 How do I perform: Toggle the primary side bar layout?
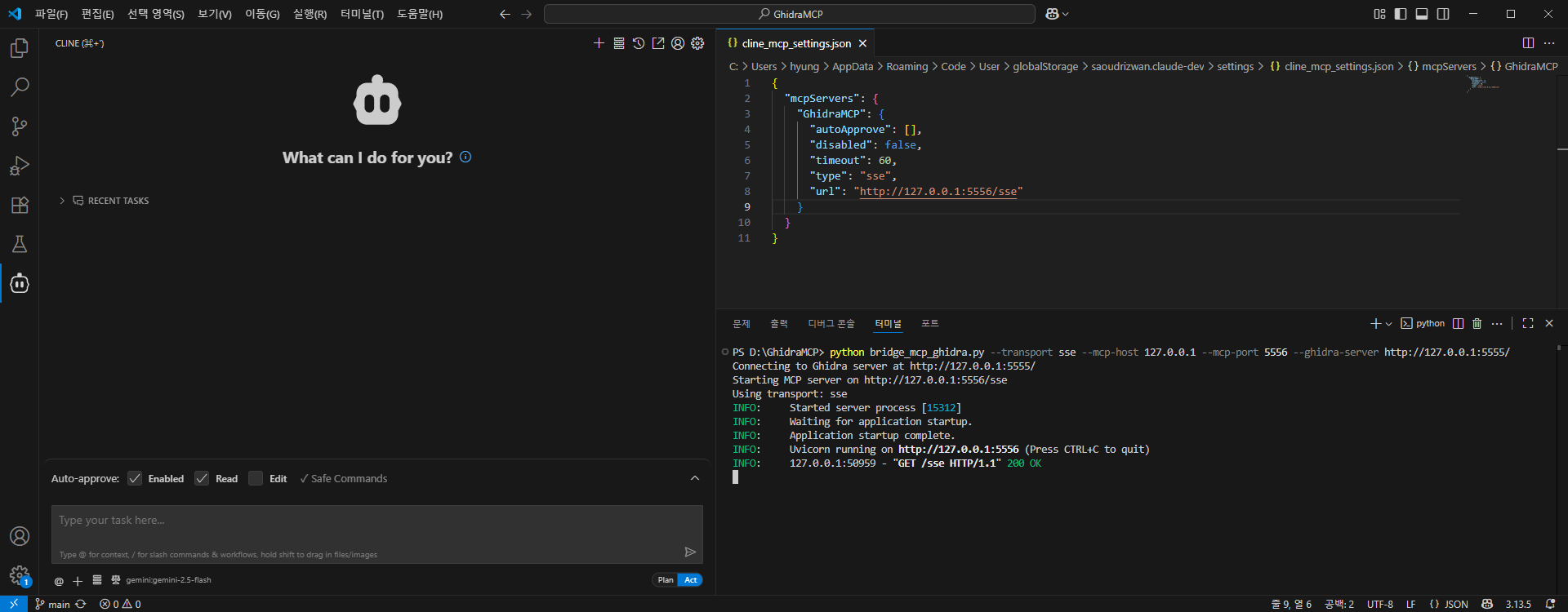point(1401,14)
